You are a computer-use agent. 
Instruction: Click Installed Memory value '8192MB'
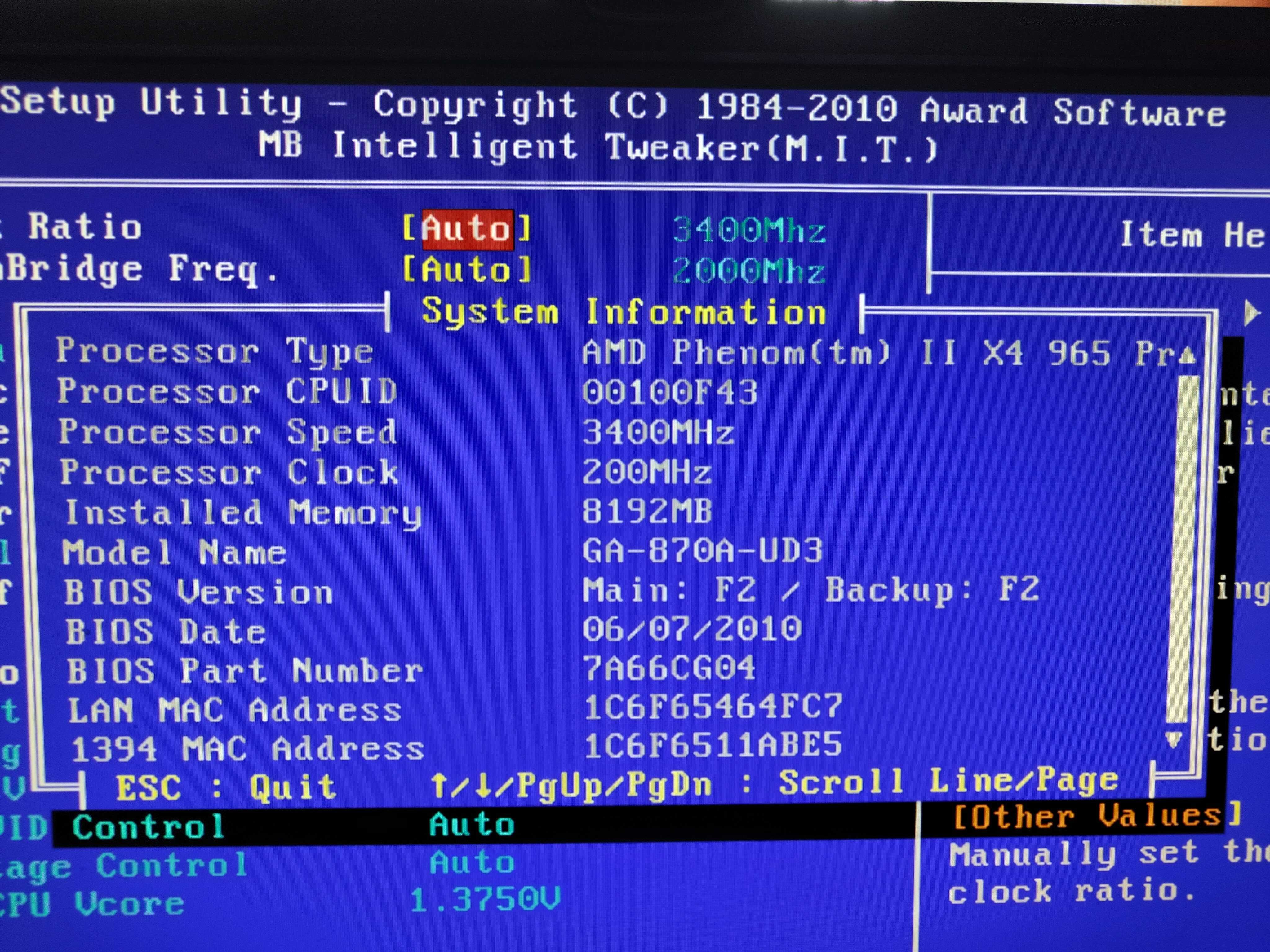(647, 511)
